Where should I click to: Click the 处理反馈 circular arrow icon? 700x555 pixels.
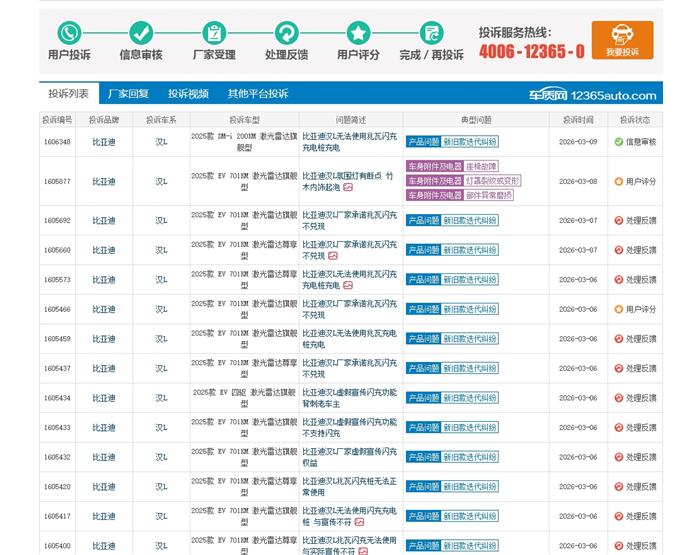pyautogui.click(x=286, y=33)
